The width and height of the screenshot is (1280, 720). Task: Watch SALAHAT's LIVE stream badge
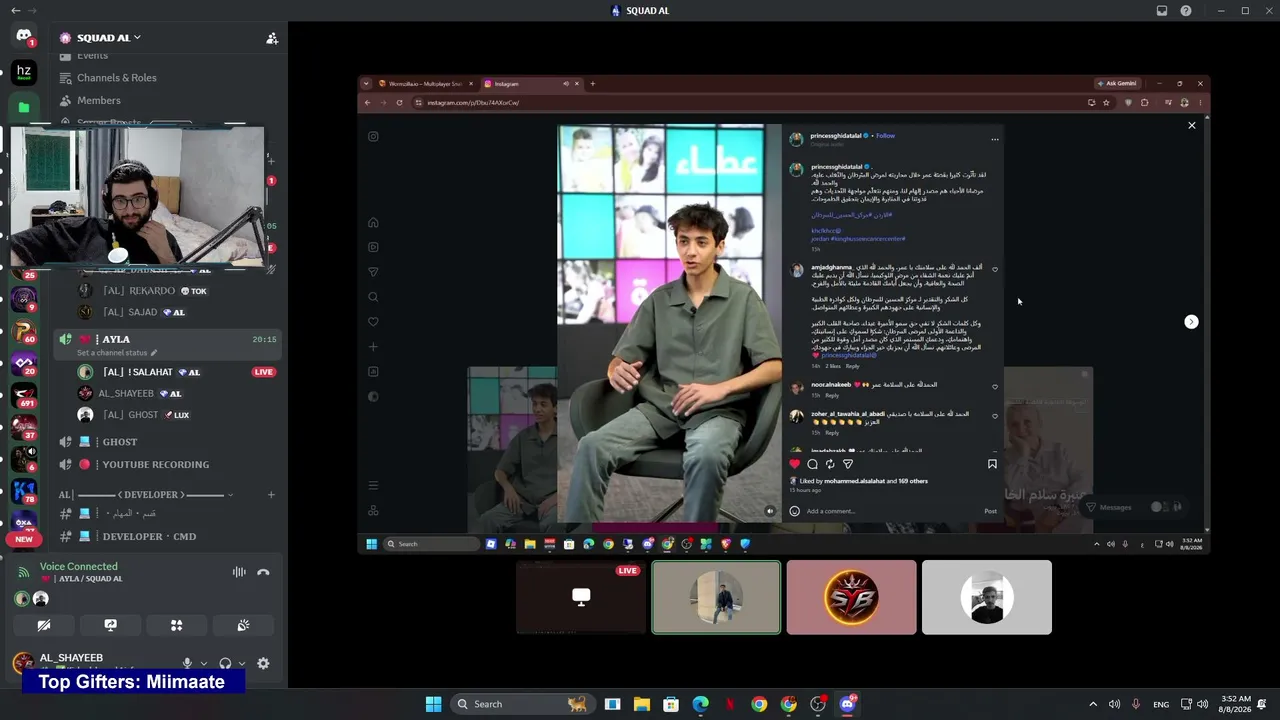tap(264, 372)
